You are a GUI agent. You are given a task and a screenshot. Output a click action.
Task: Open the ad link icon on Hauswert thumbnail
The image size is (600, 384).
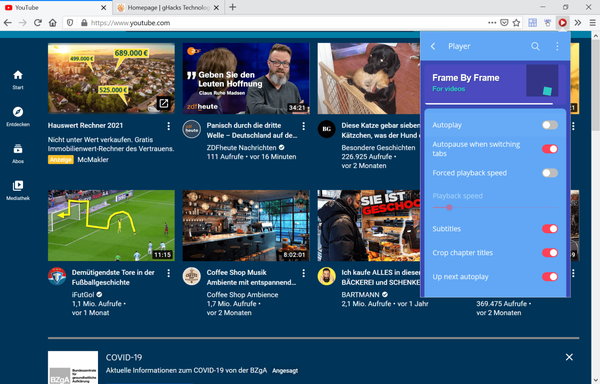[x=163, y=103]
